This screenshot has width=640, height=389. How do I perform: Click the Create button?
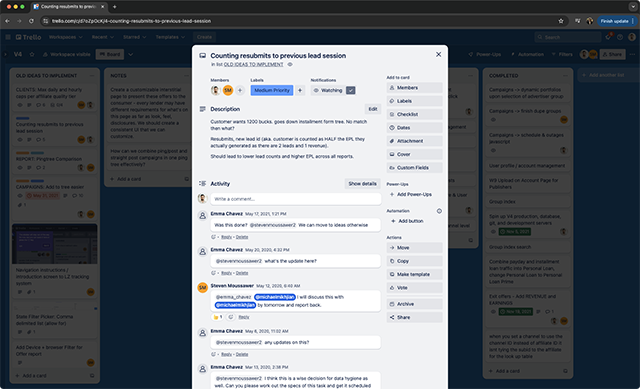tap(204, 37)
